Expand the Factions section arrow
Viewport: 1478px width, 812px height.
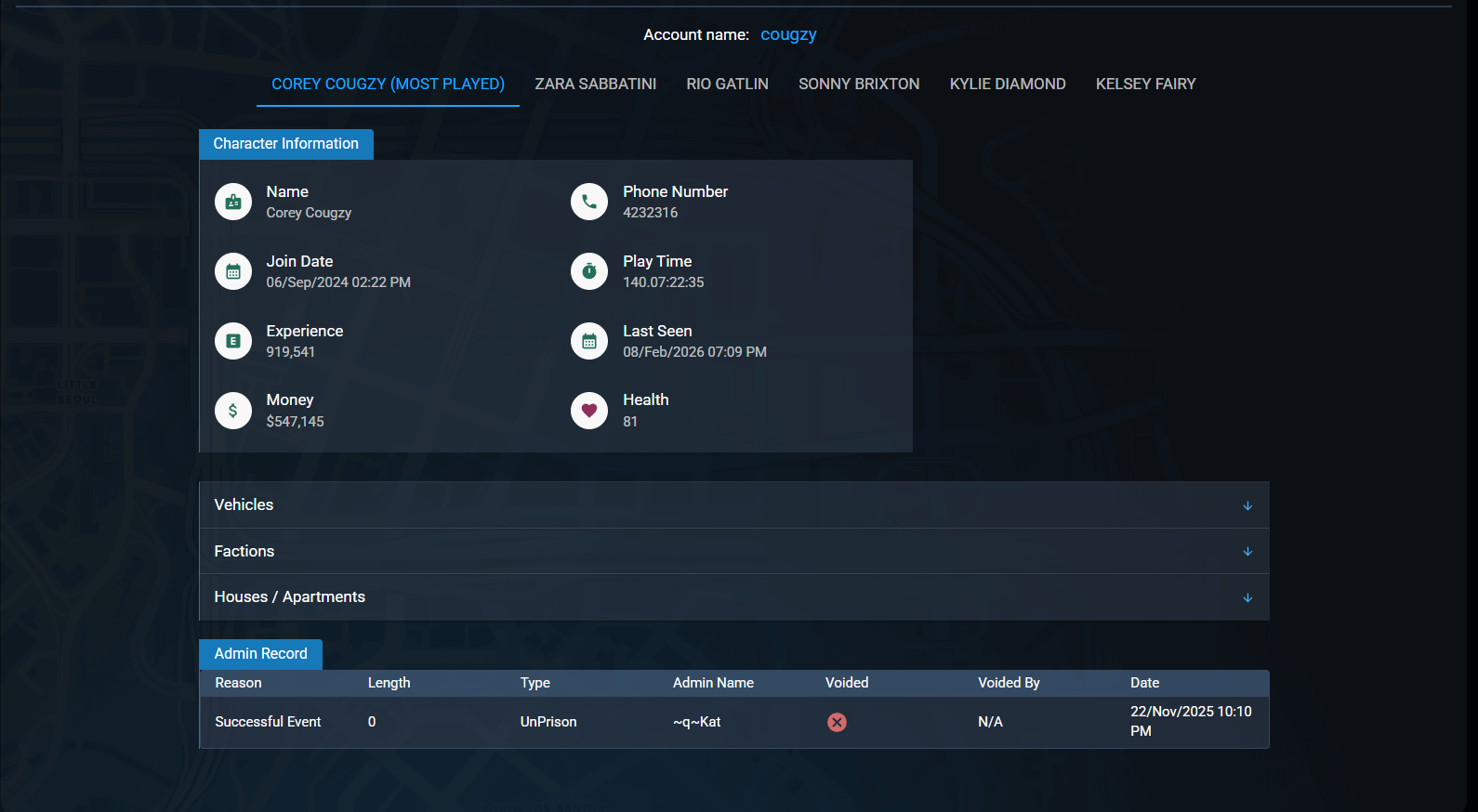point(1247,552)
